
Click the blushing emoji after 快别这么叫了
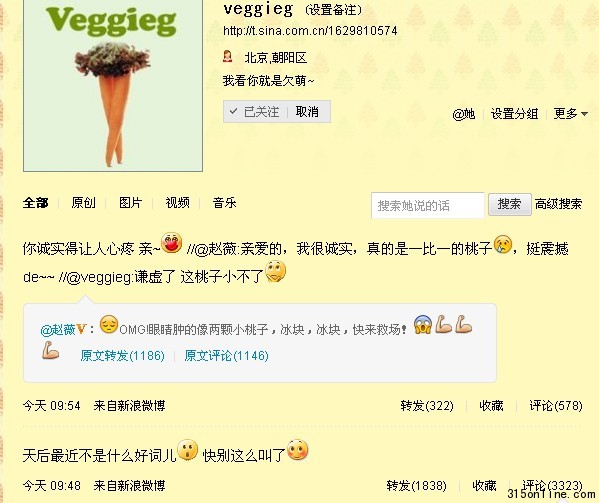tap(298, 450)
